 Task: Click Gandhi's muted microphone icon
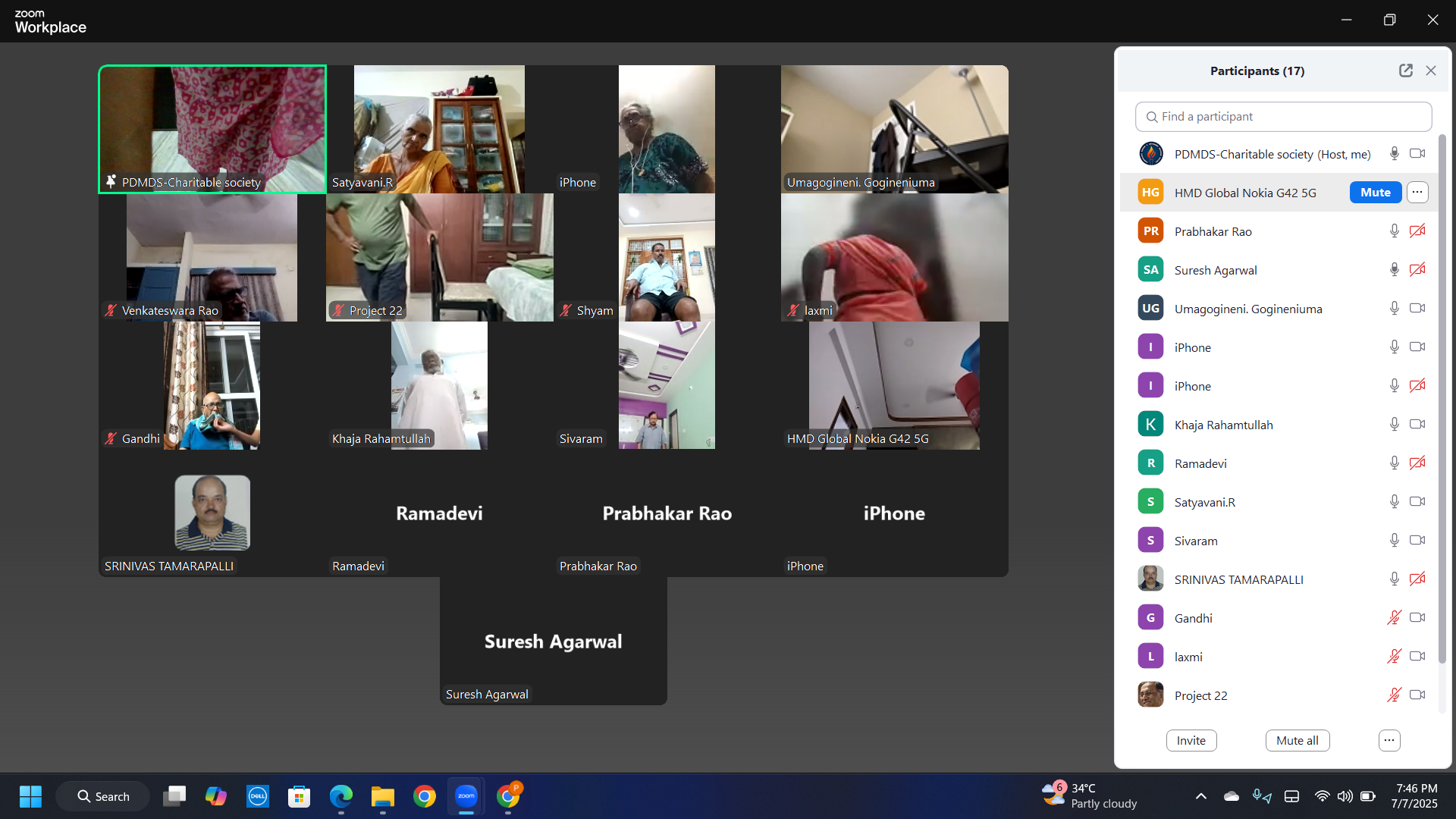click(1394, 618)
